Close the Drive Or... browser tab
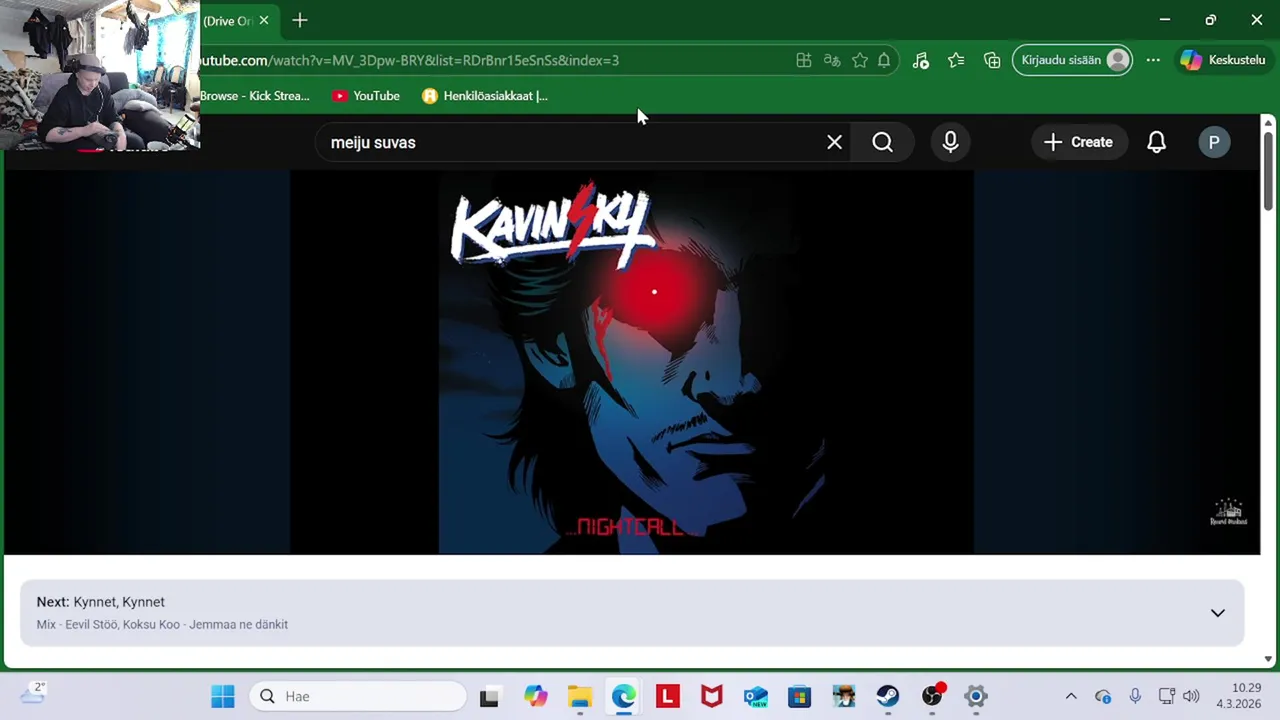 pyautogui.click(x=264, y=20)
